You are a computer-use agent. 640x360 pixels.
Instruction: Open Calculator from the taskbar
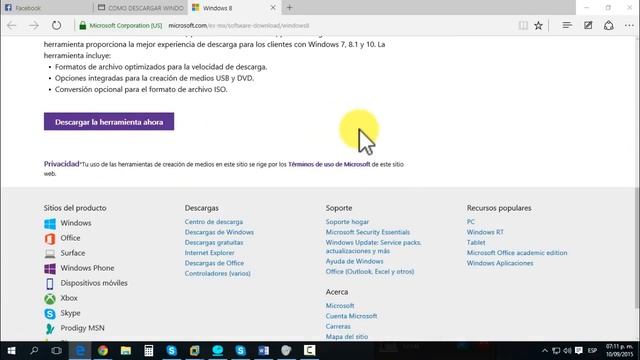point(149,351)
